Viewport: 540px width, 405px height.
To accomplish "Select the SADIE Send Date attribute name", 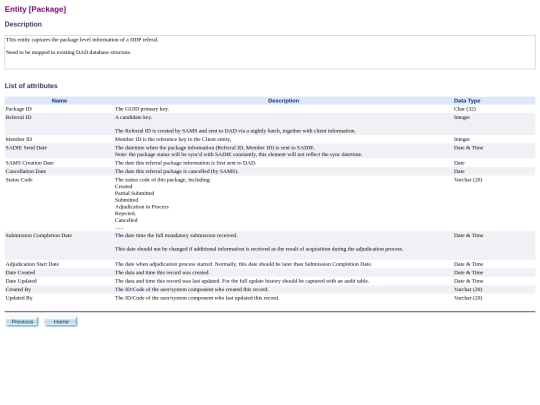I will [26, 148].
